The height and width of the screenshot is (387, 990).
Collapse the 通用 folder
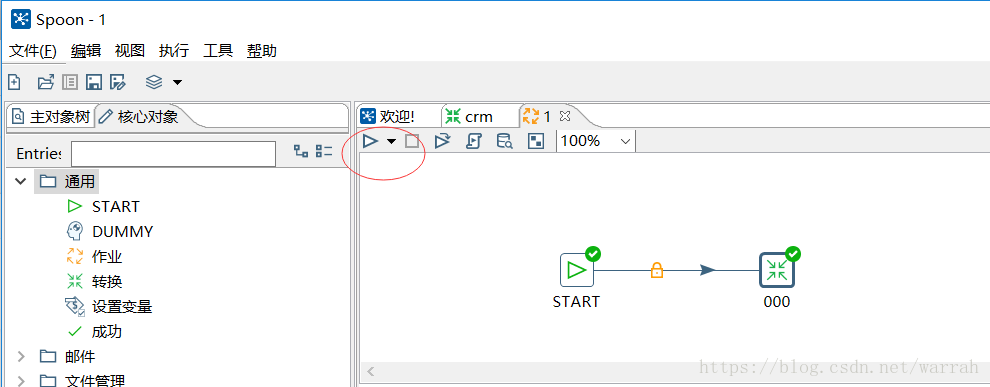[21, 182]
